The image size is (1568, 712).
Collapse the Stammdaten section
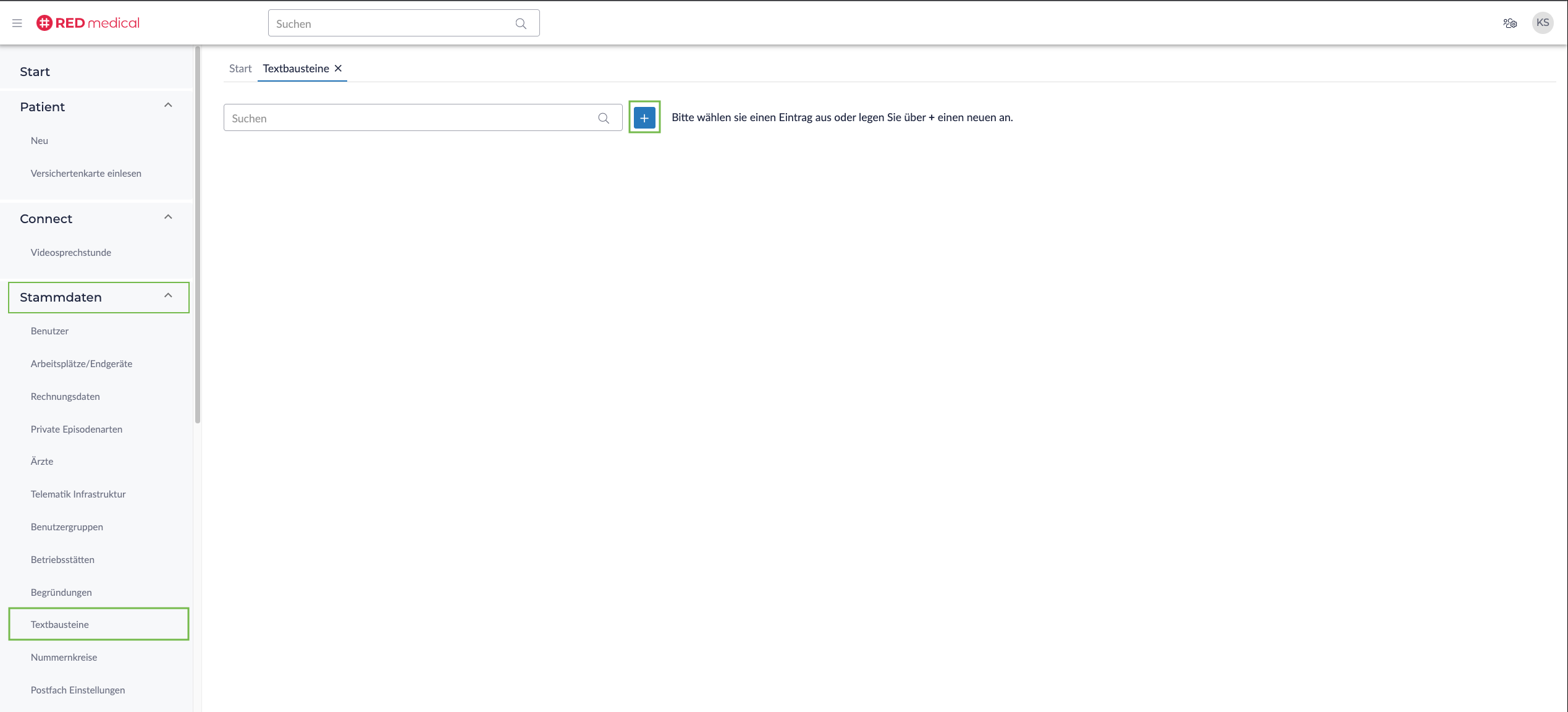point(168,296)
